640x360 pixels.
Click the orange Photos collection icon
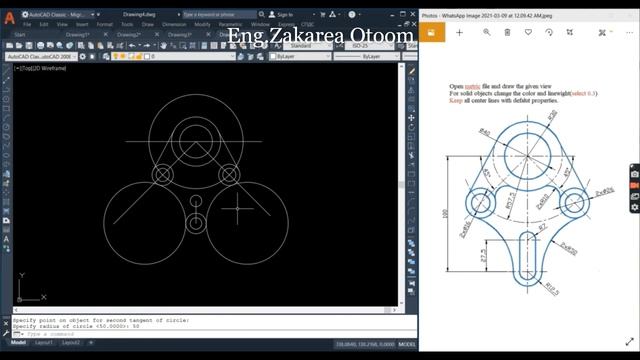point(432,33)
